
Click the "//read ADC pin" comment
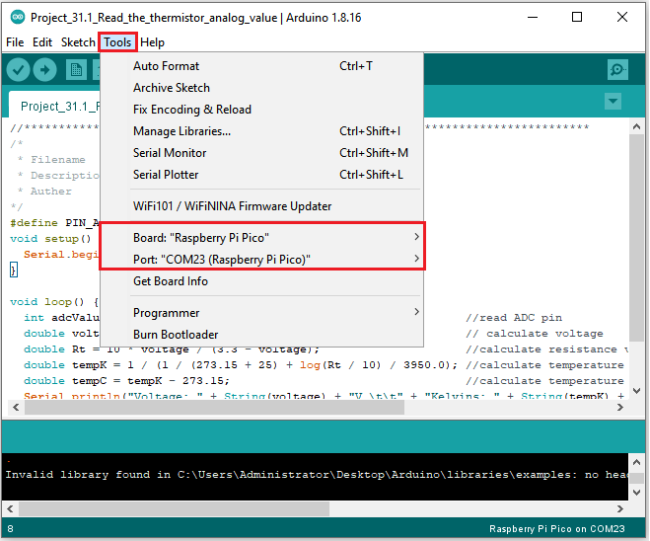[514, 318]
